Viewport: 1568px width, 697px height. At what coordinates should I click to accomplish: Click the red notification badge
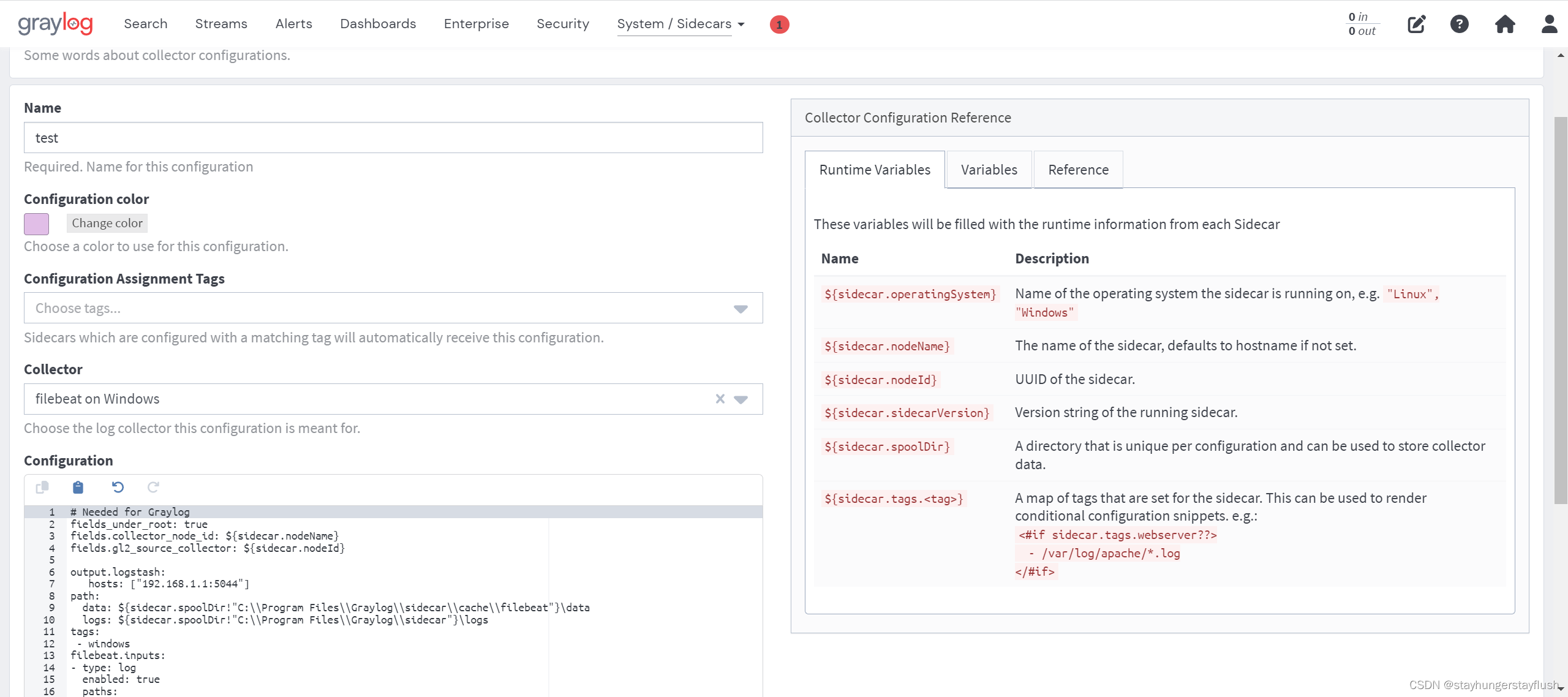[779, 24]
